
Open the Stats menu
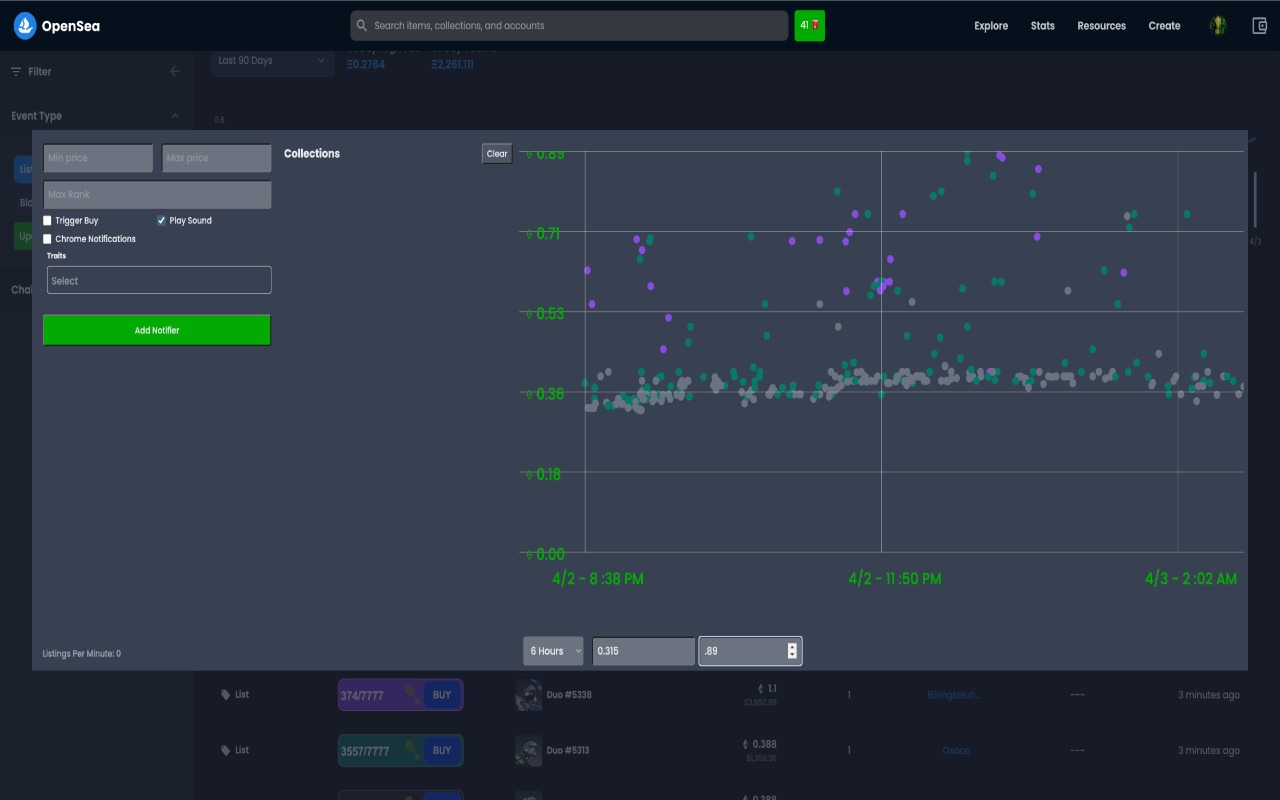pyautogui.click(x=1042, y=26)
